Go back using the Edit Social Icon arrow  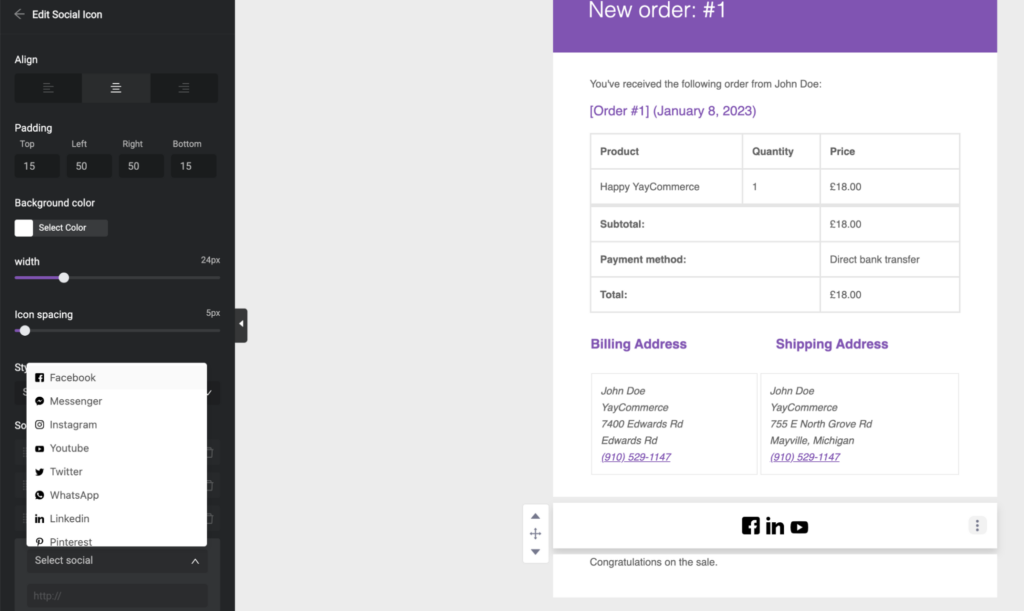click(x=20, y=14)
